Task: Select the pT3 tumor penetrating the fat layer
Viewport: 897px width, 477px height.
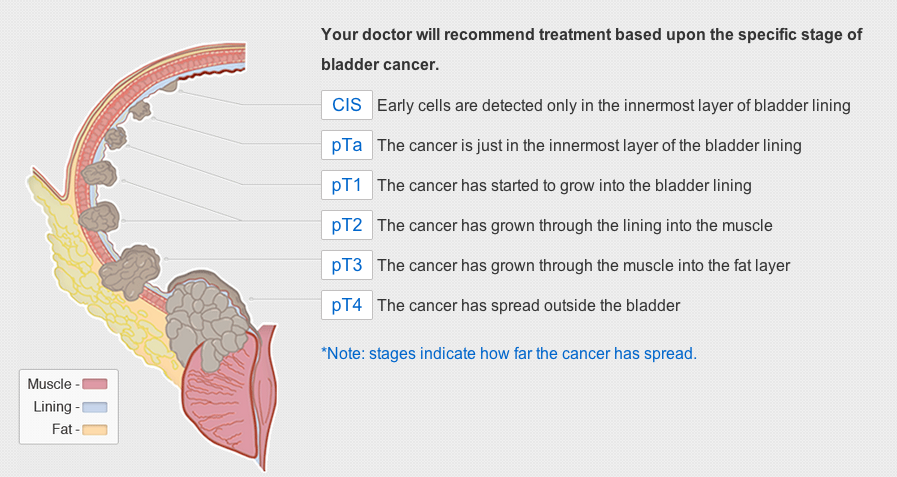Action: coord(130,272)
